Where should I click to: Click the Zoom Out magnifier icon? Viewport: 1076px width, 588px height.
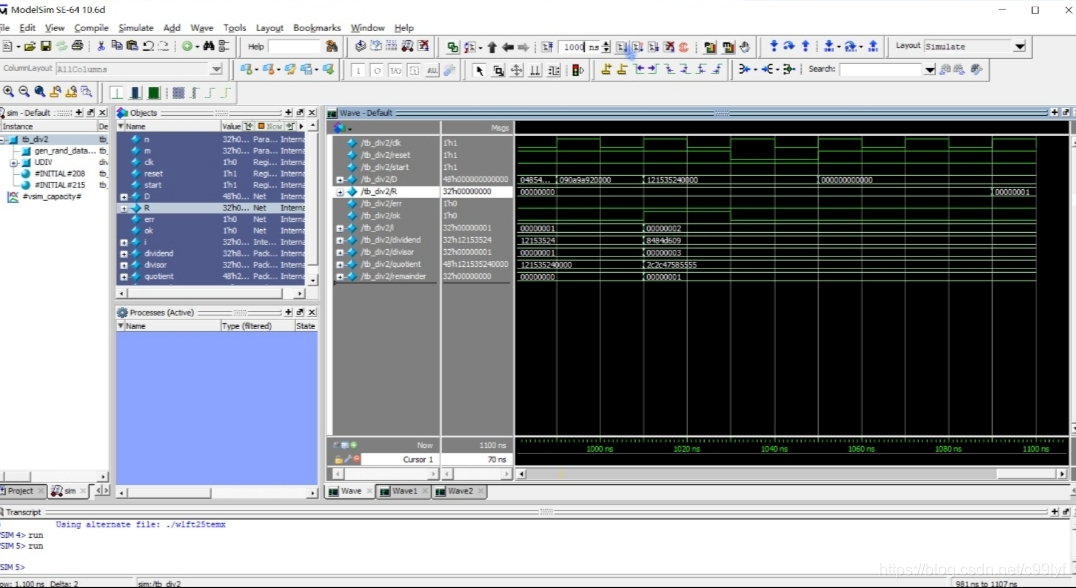(x=24, y=92)
